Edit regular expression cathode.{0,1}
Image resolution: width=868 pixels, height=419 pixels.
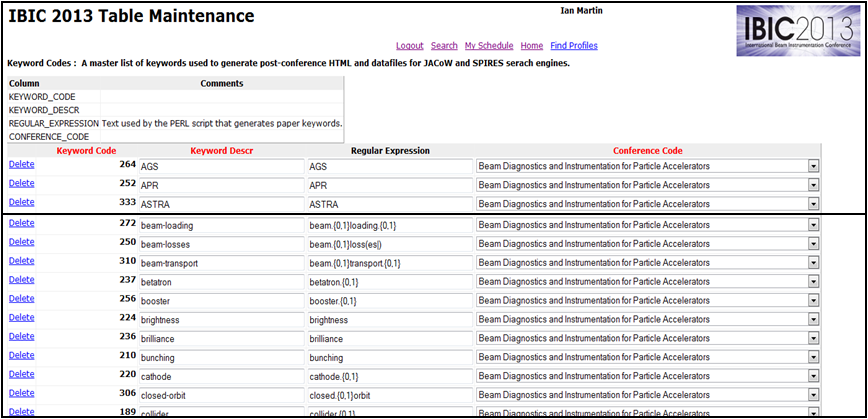point(390,376)
